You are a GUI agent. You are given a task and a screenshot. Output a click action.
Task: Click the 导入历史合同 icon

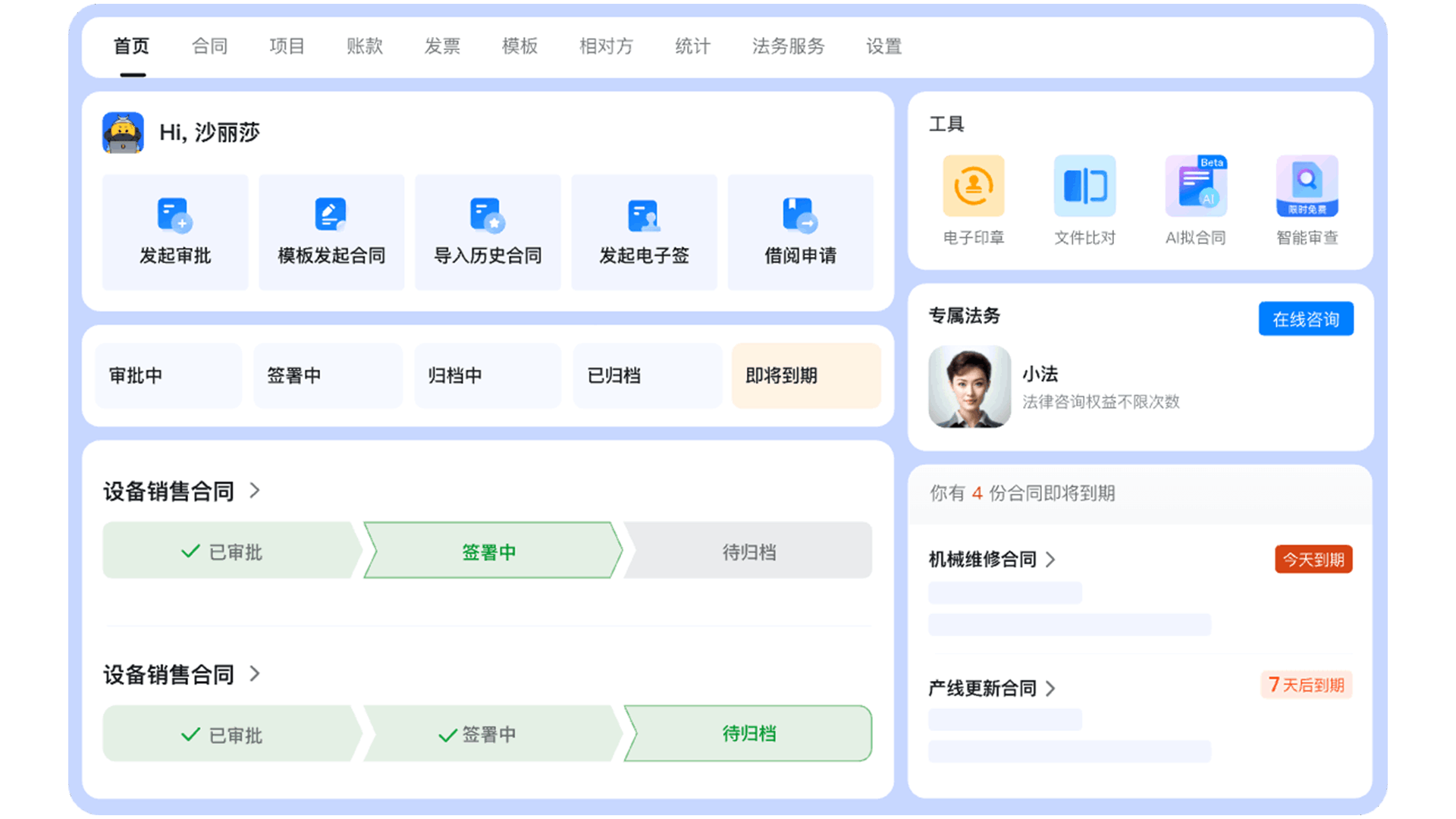[487, 215]
